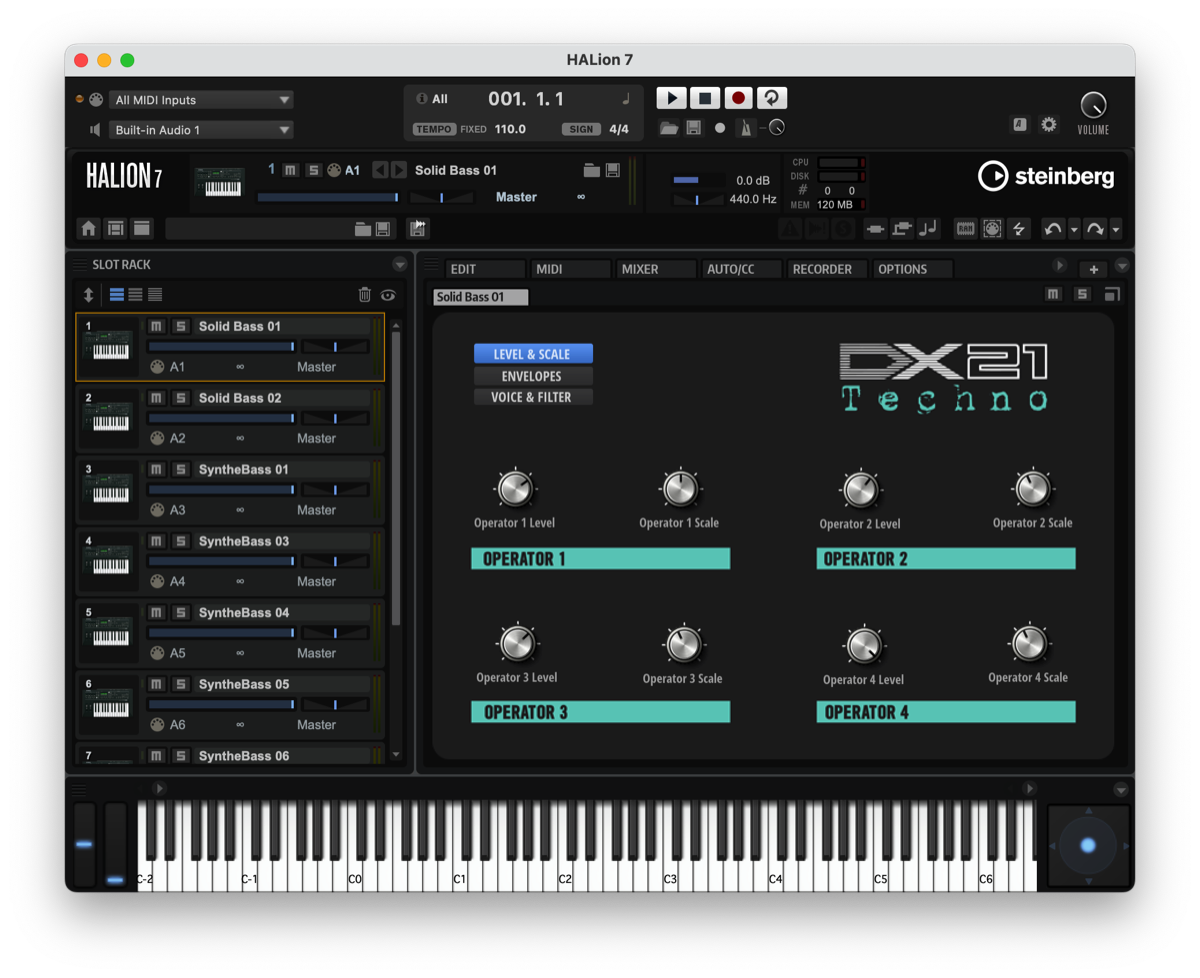The image size is (1200, 978).
Task: Solo the Solid Bass 02 slot
Action: point(181,398)
